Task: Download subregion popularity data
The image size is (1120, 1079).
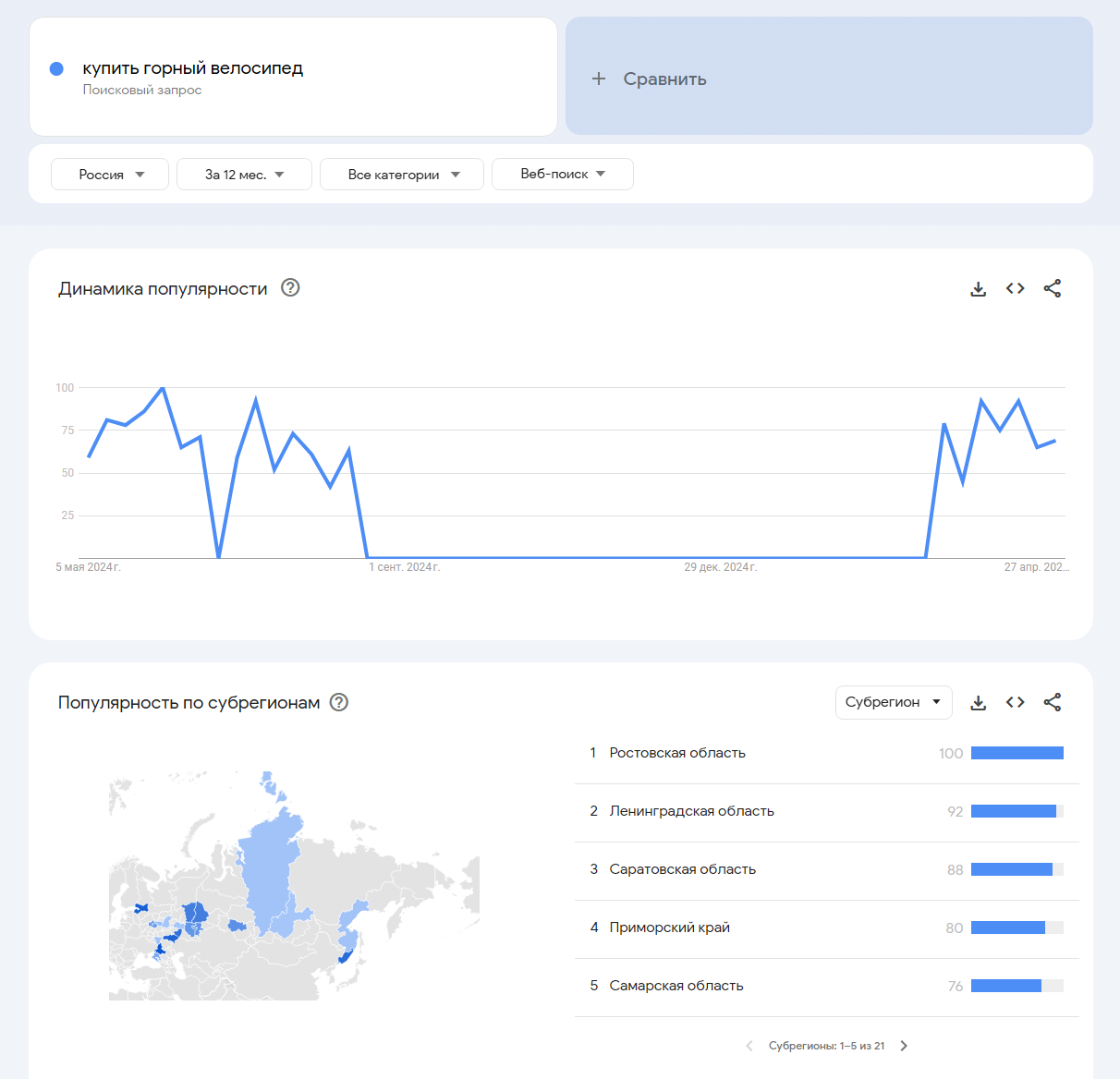Action: (978, 703)
